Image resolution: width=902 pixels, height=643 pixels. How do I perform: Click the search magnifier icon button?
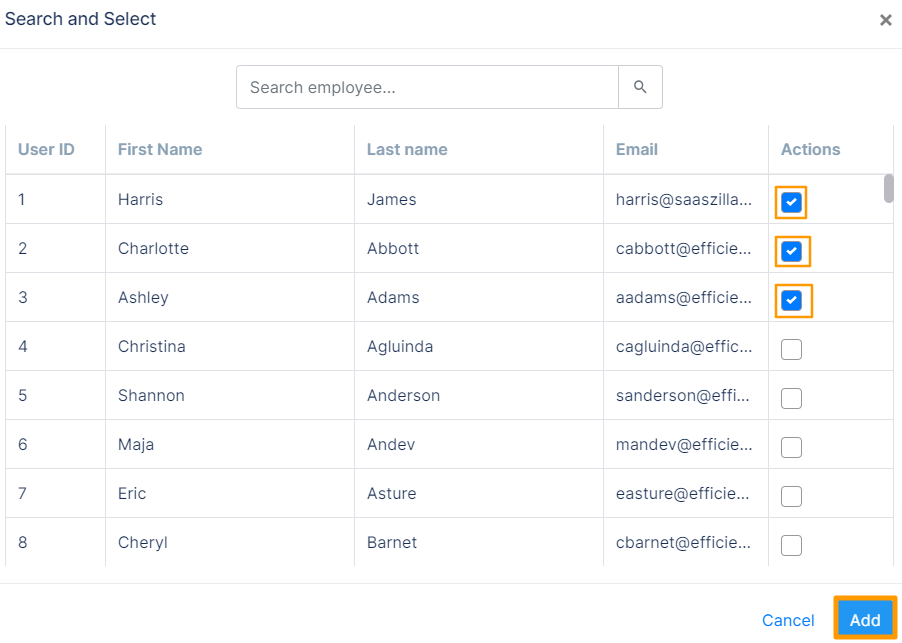click(640, 88)
